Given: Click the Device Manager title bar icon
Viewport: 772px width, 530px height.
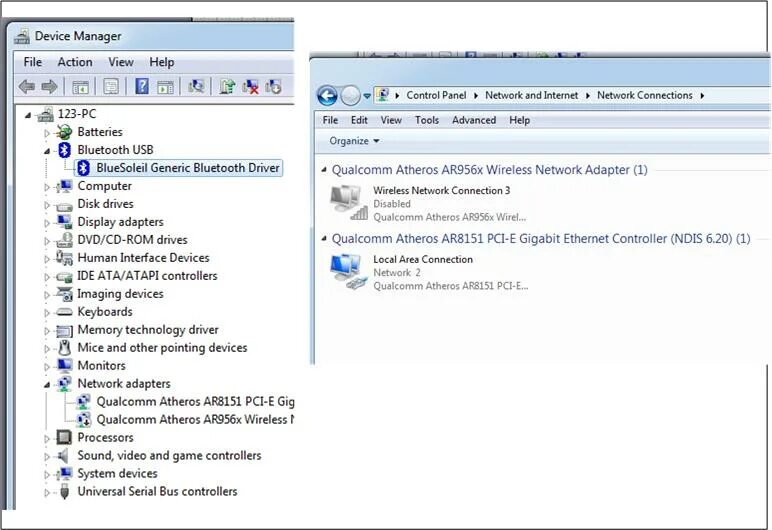Looking at the screenshot, I should [x=22, y=36].
